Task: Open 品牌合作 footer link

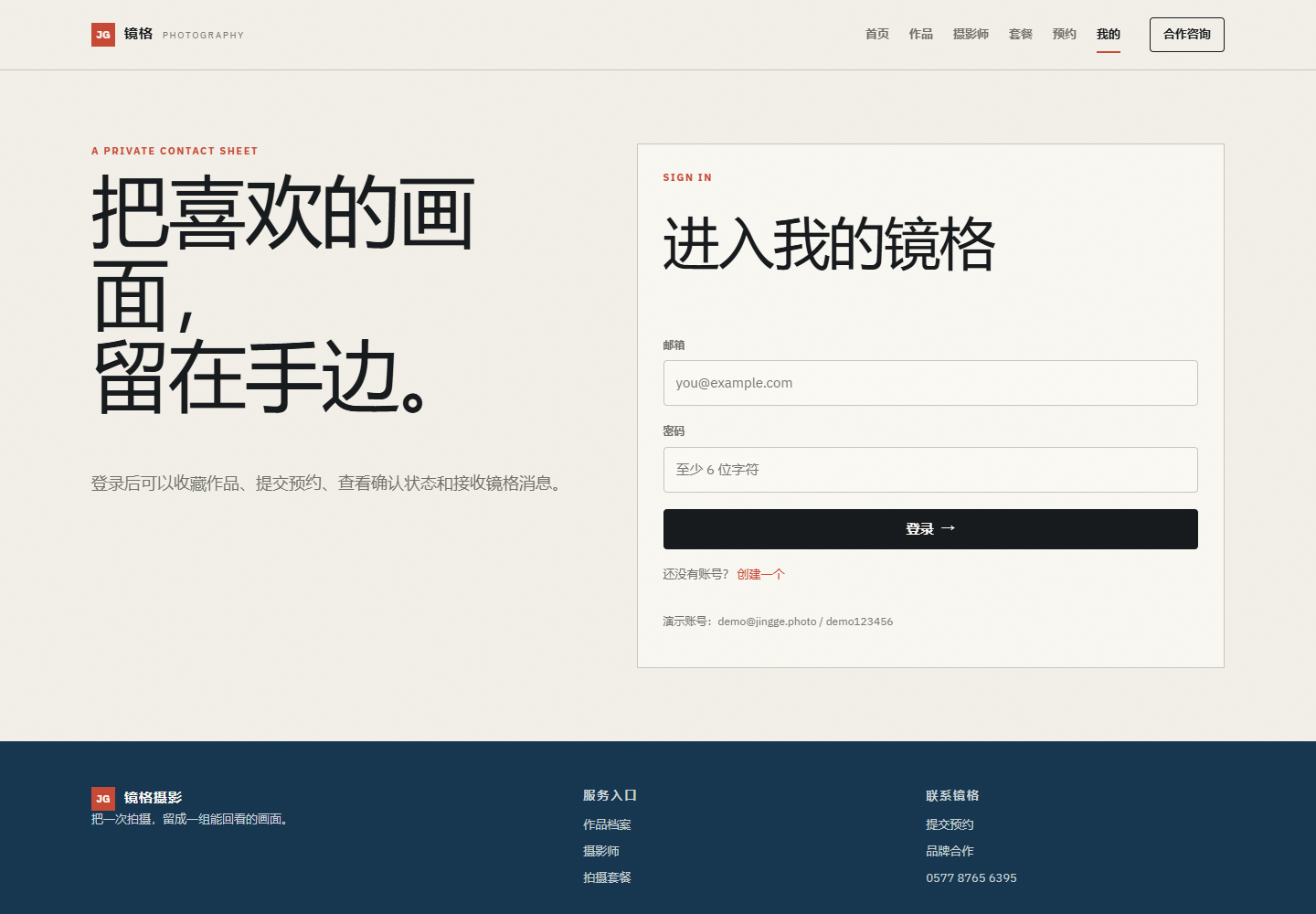Action: point(950,851)
